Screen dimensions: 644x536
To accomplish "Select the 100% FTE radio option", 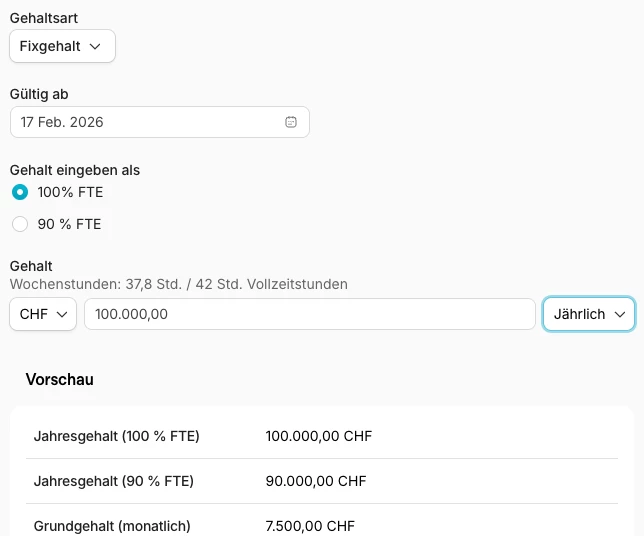I will pyautogui.click(x=20, y=192).
